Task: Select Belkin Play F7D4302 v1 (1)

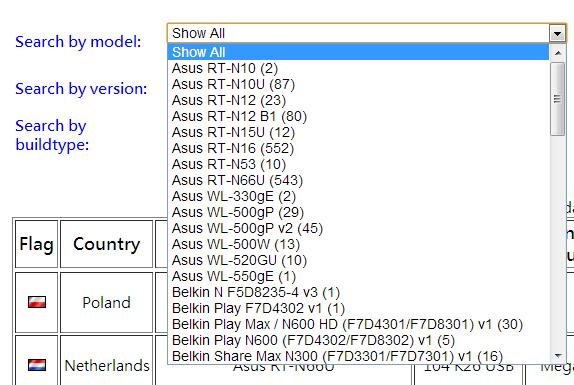Action: (358, 308)
